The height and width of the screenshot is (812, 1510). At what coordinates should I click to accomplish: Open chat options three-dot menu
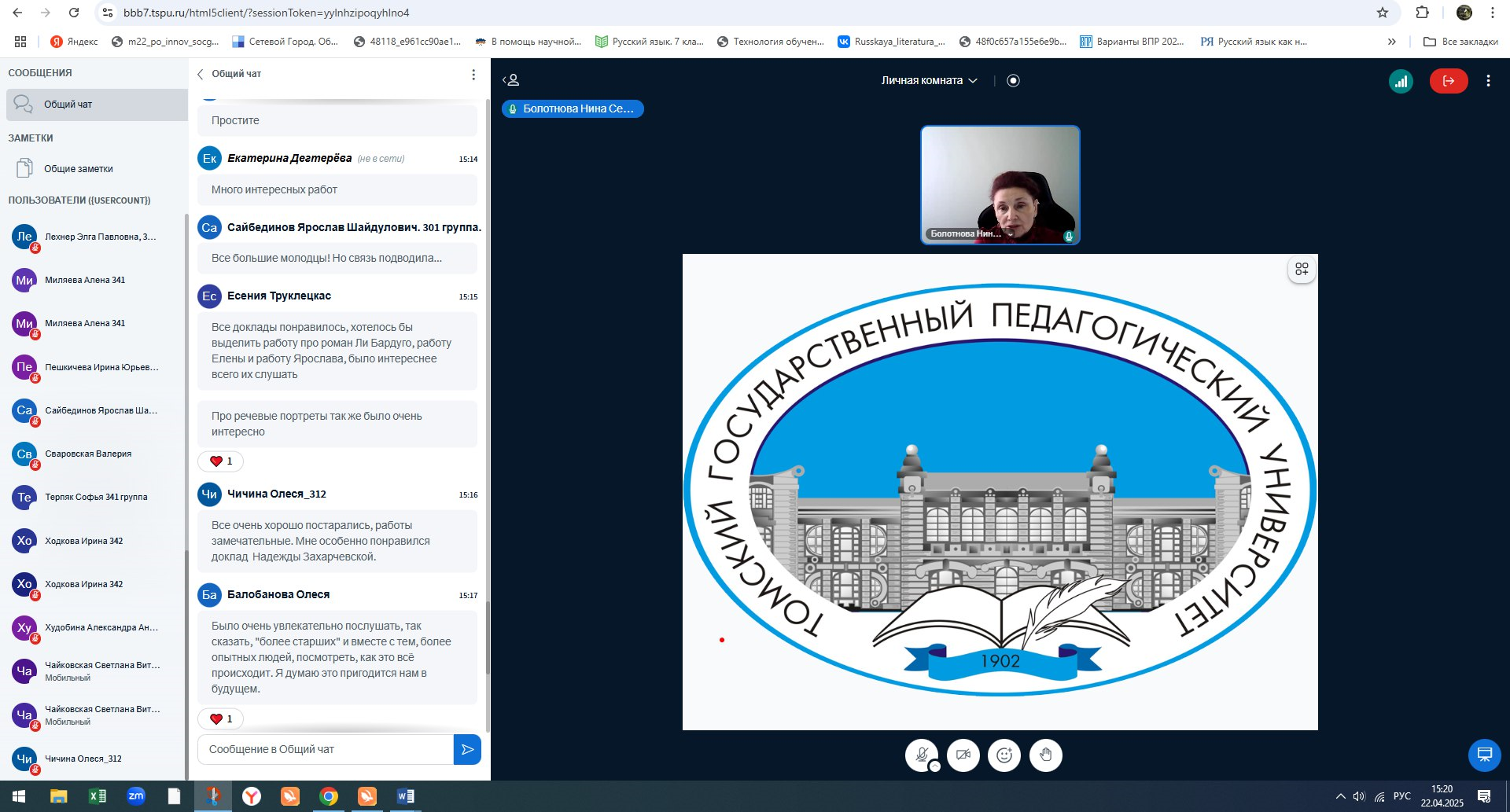(x=473, y=75)
